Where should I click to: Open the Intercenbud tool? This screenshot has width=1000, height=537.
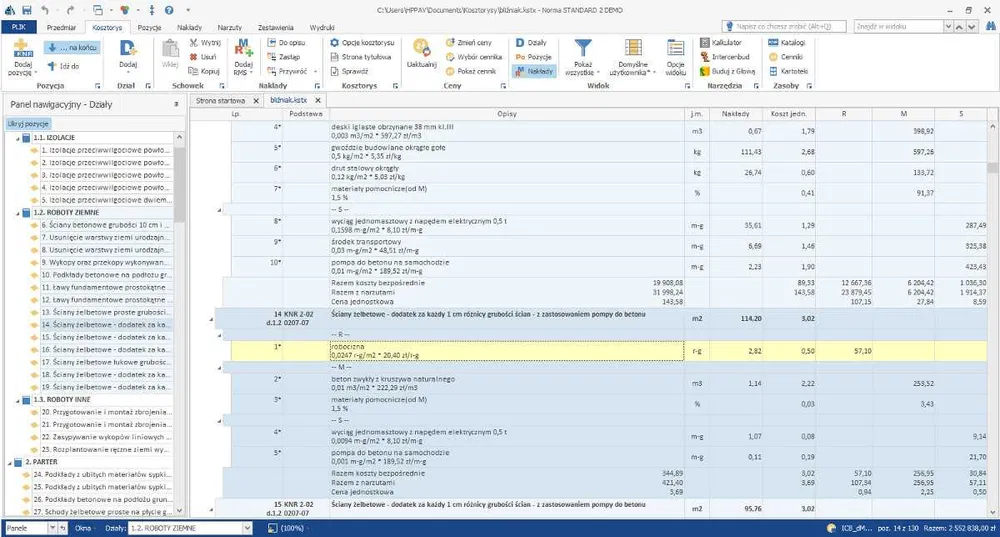tap(724, 57)
